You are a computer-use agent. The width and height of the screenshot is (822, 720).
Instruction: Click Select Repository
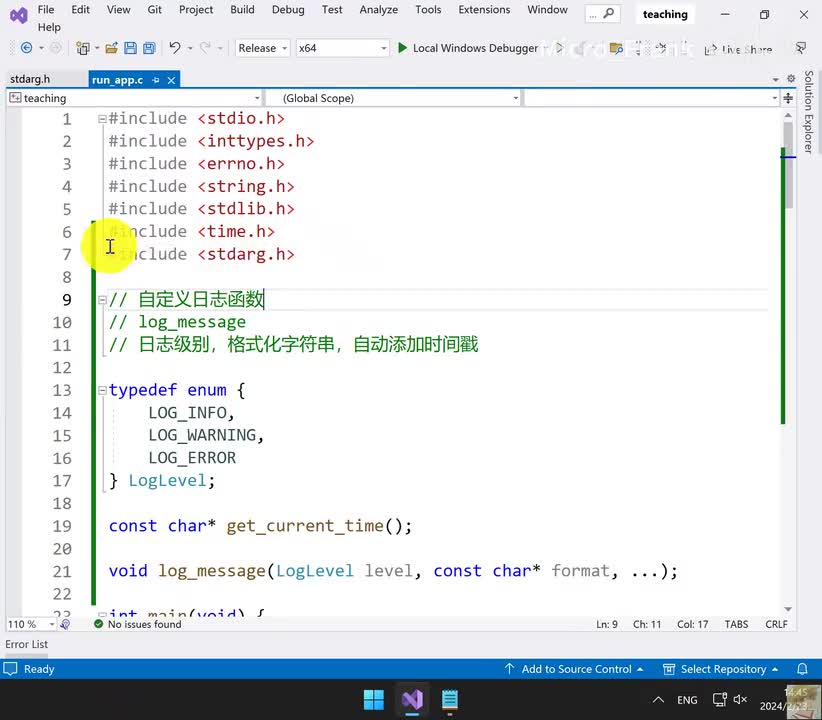(720, 669)
